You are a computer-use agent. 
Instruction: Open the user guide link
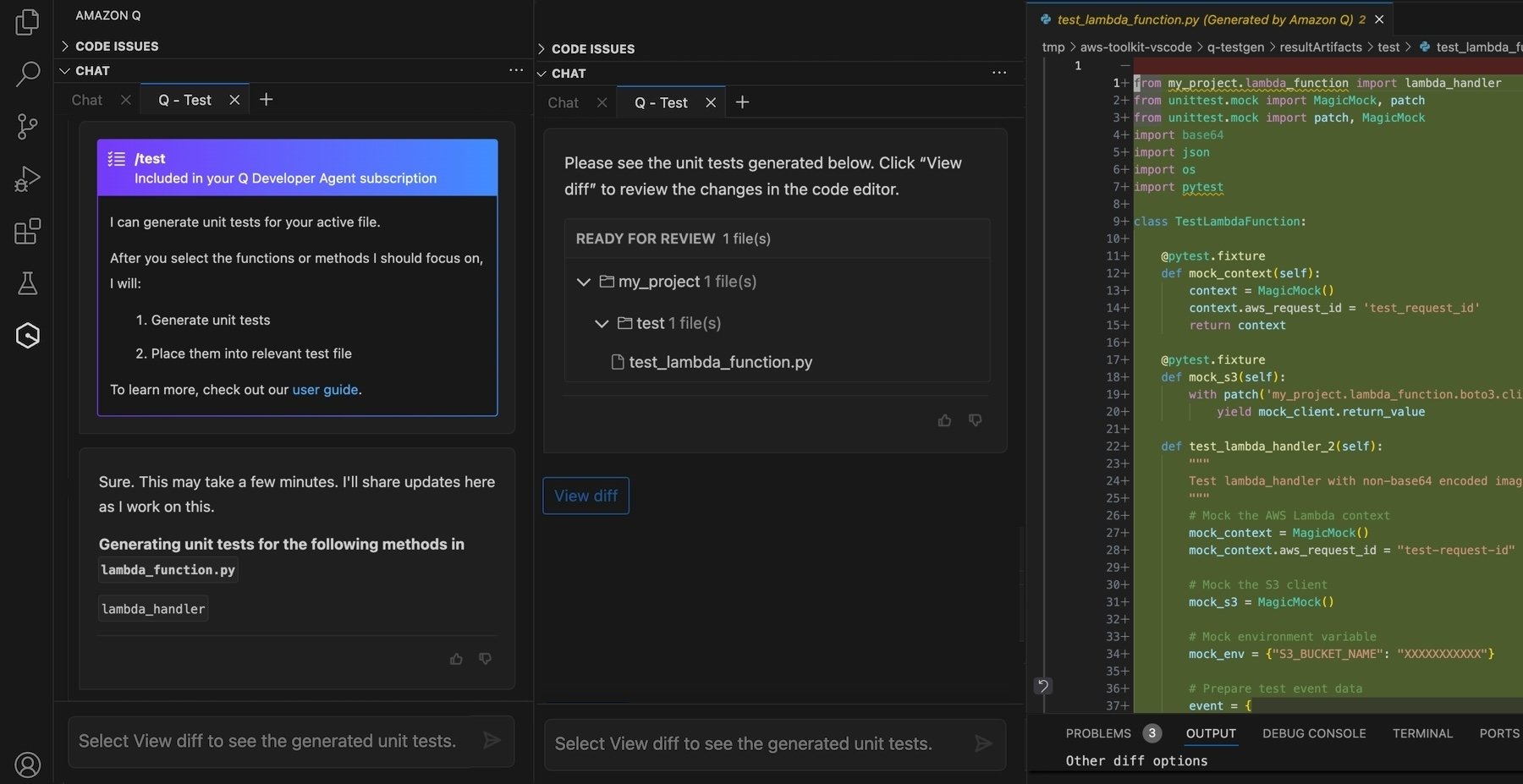[x=326, y=390]
